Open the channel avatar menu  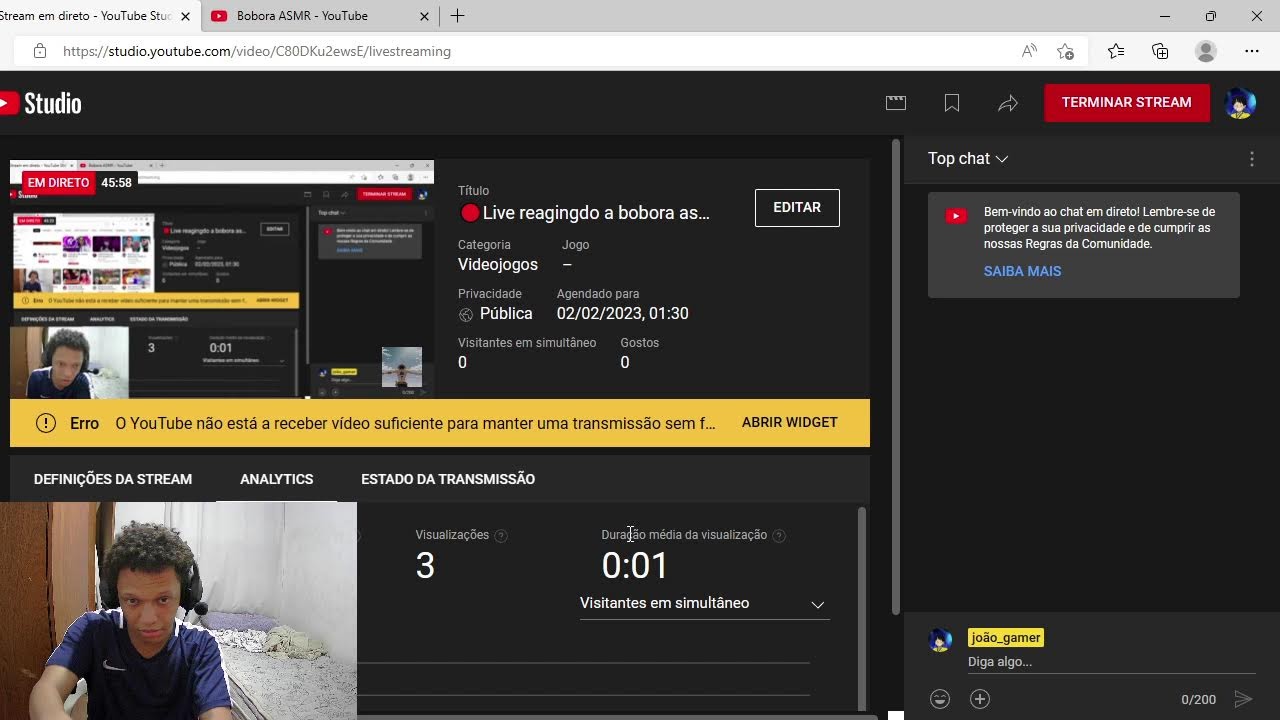[x=1240, y=103]
